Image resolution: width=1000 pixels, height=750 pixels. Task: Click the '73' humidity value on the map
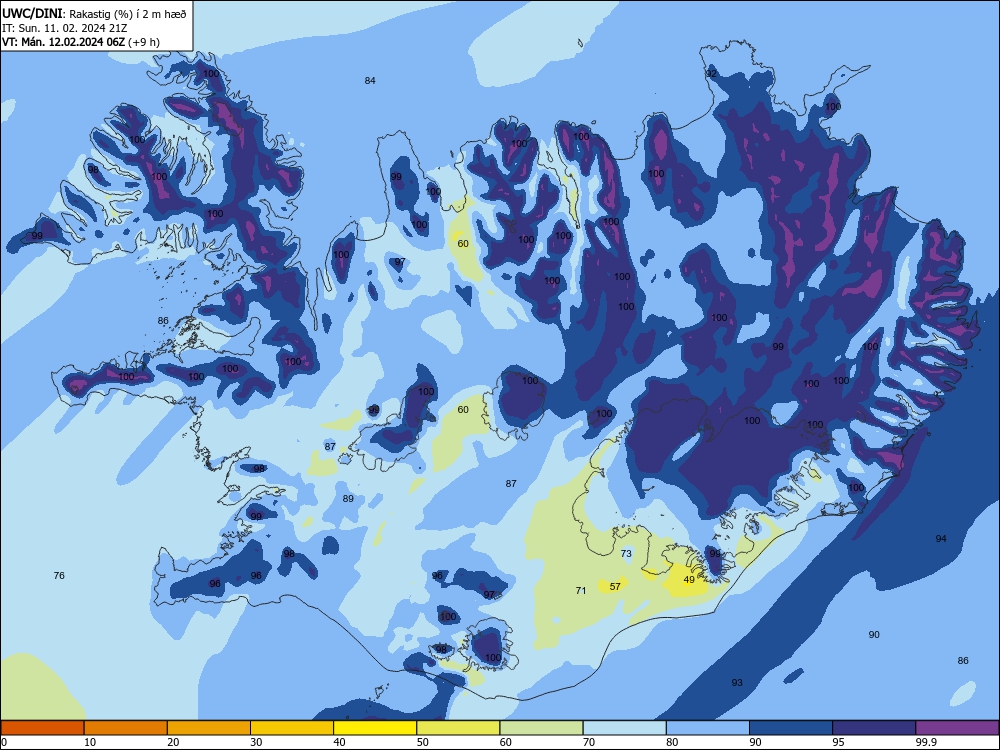pos(626,554)
